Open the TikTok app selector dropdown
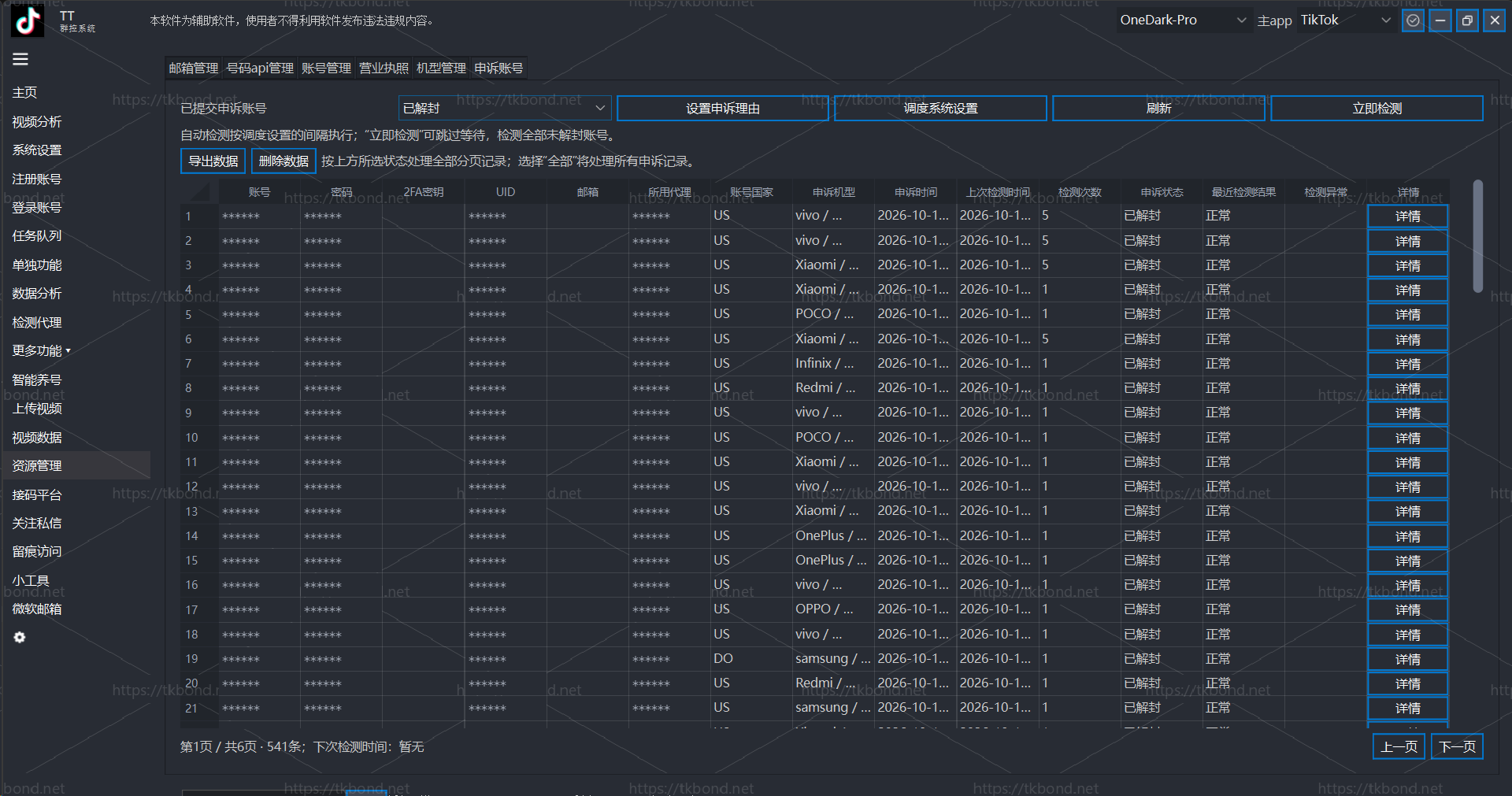The image size is (1512, 796). pyautogui.click(x=1346, y=20)
